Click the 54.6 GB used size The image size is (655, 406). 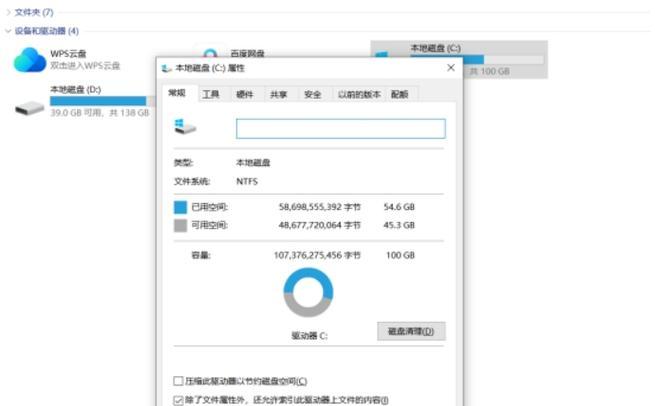pos(399,207)
